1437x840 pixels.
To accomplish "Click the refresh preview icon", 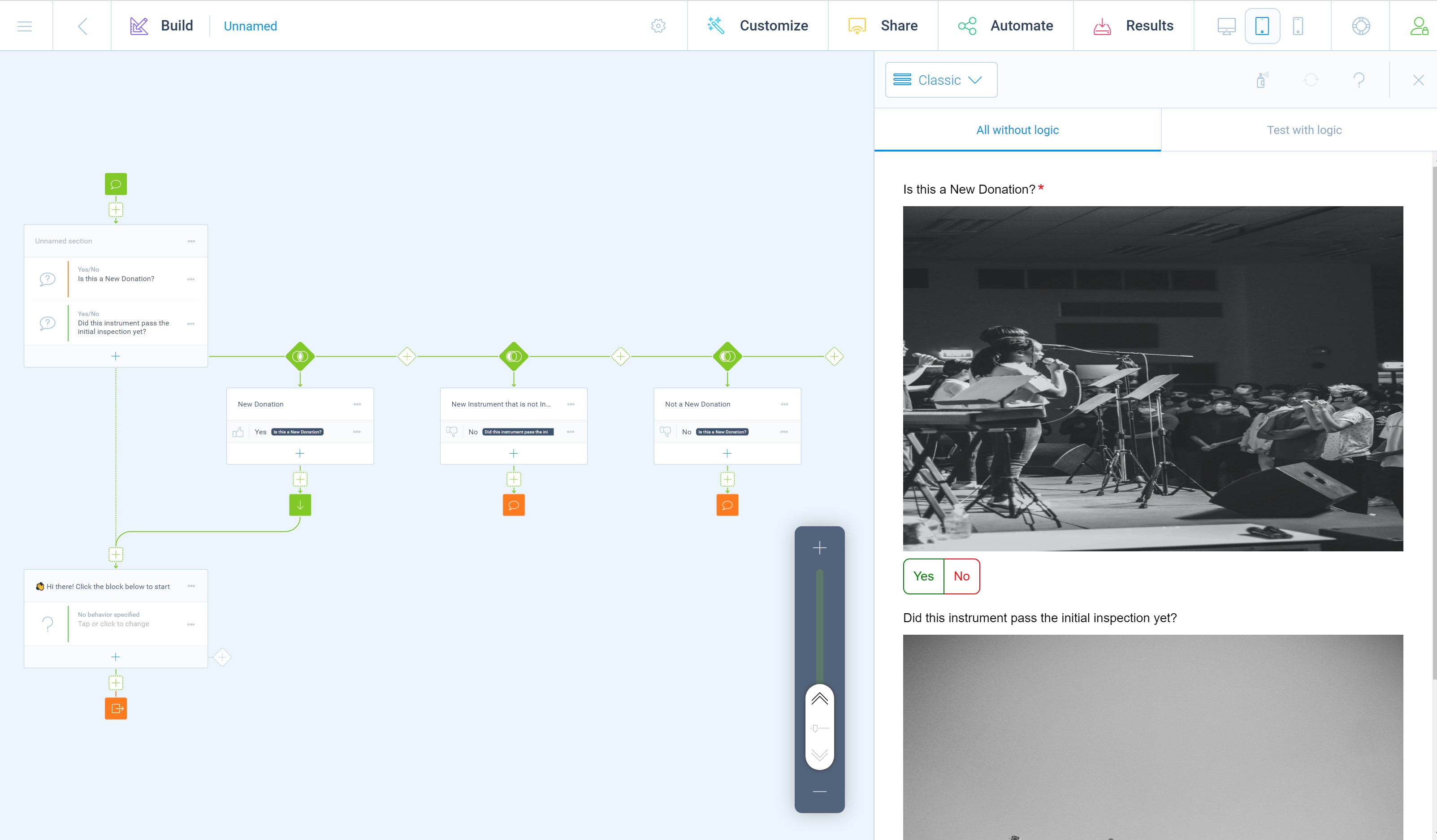I will pos(1311,80).
